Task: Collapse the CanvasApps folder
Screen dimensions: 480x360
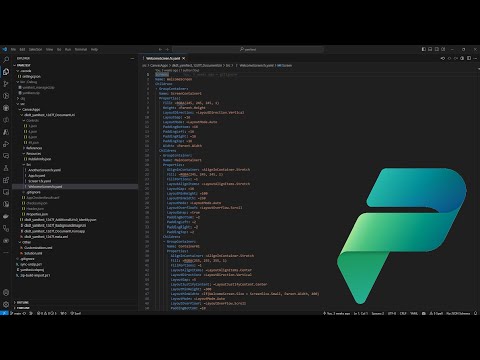Action: (30, 109)
